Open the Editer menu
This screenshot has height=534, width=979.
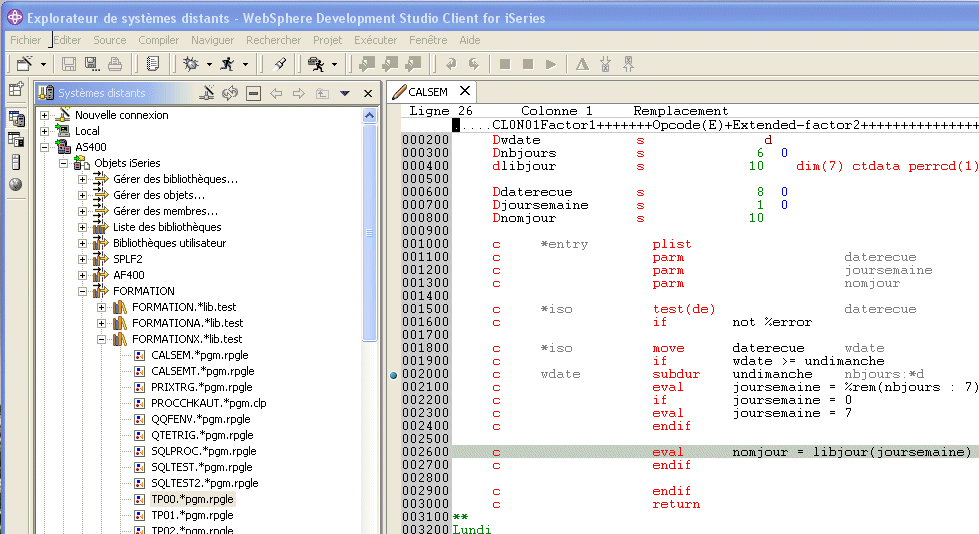67,40
